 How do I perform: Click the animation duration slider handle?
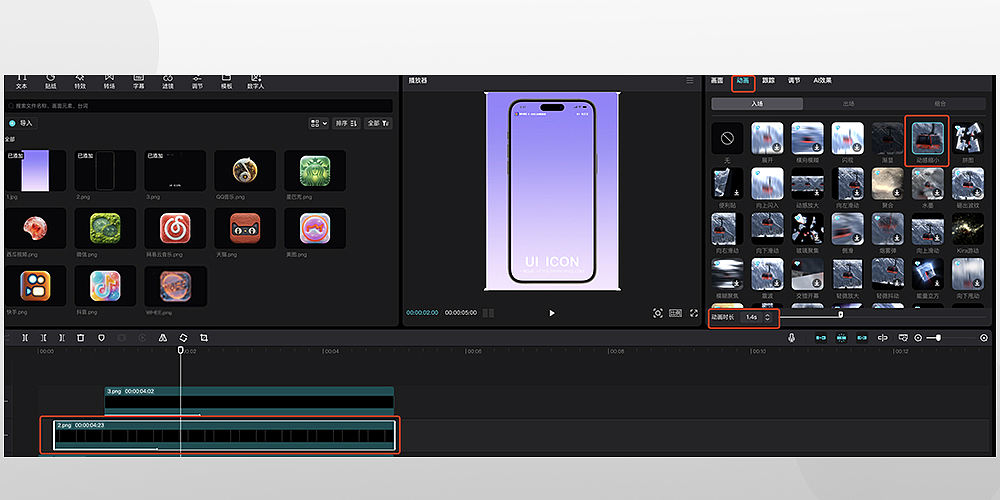[841, 314]
